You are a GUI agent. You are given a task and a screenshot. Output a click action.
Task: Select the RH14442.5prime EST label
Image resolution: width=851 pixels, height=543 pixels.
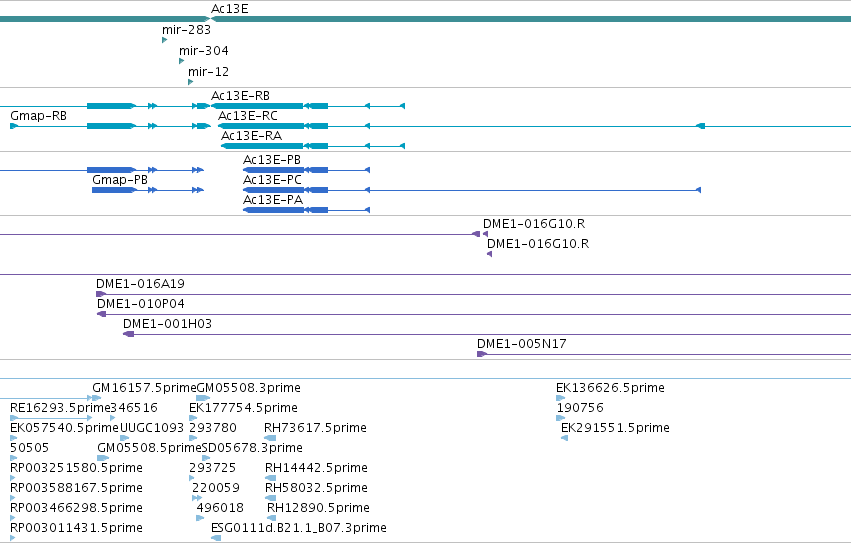click(316, 468)
